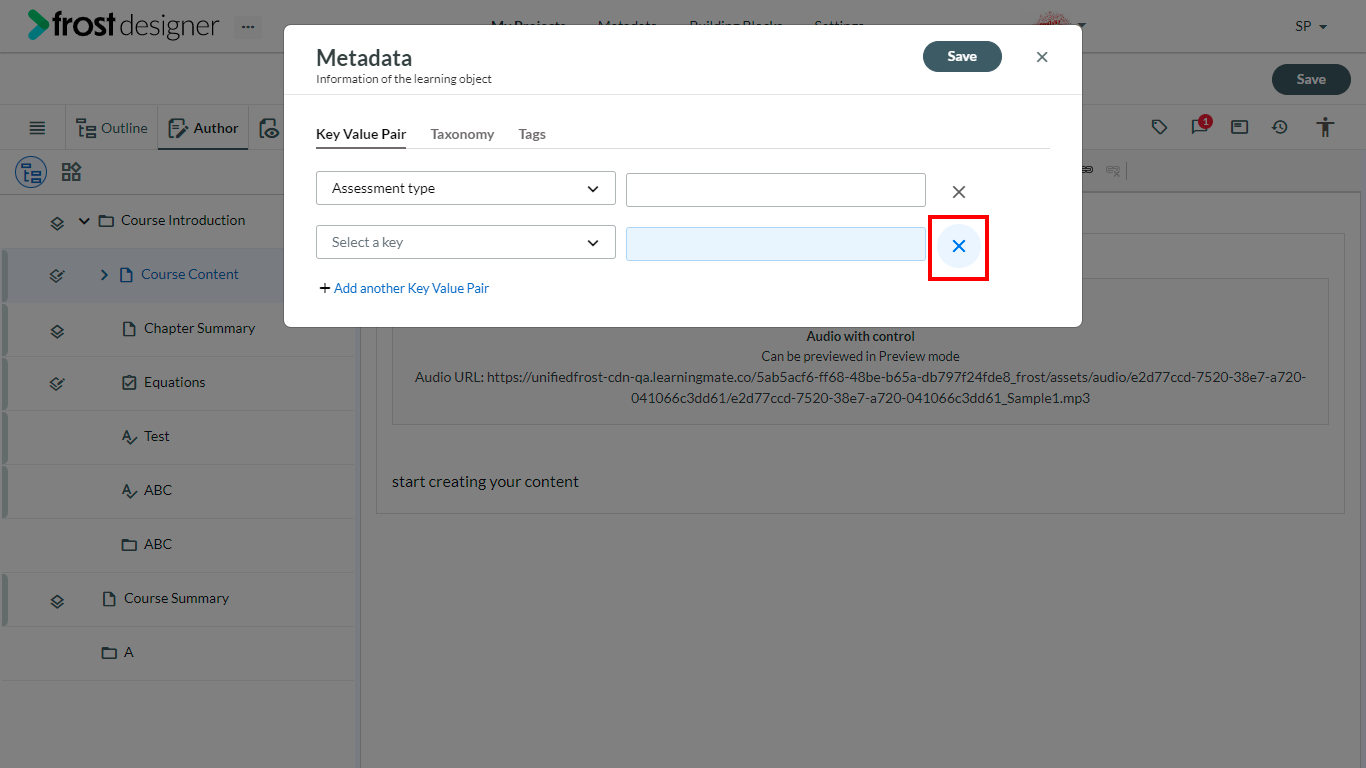Switch to the Taxonomy tab
This screenshot has width=1366, height=768.
tap(462, 134)
